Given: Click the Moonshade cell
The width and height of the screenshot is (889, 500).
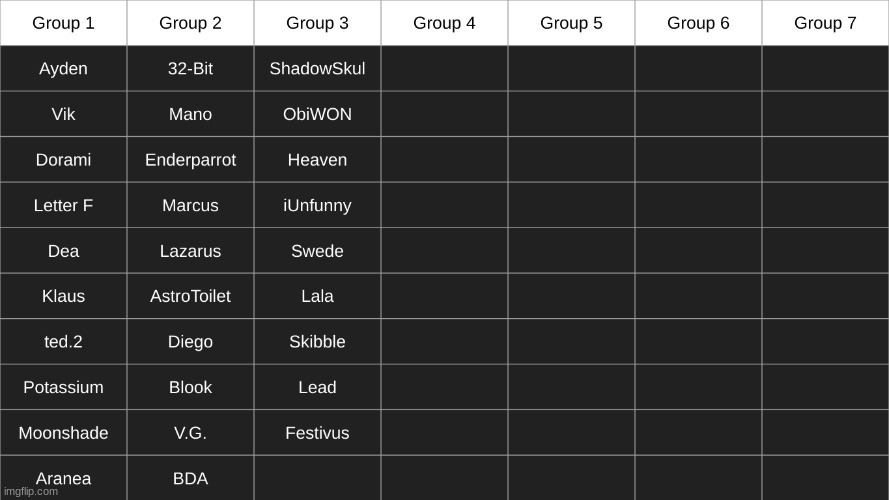Looking at the screenshot, I should (x=63, y=433).
